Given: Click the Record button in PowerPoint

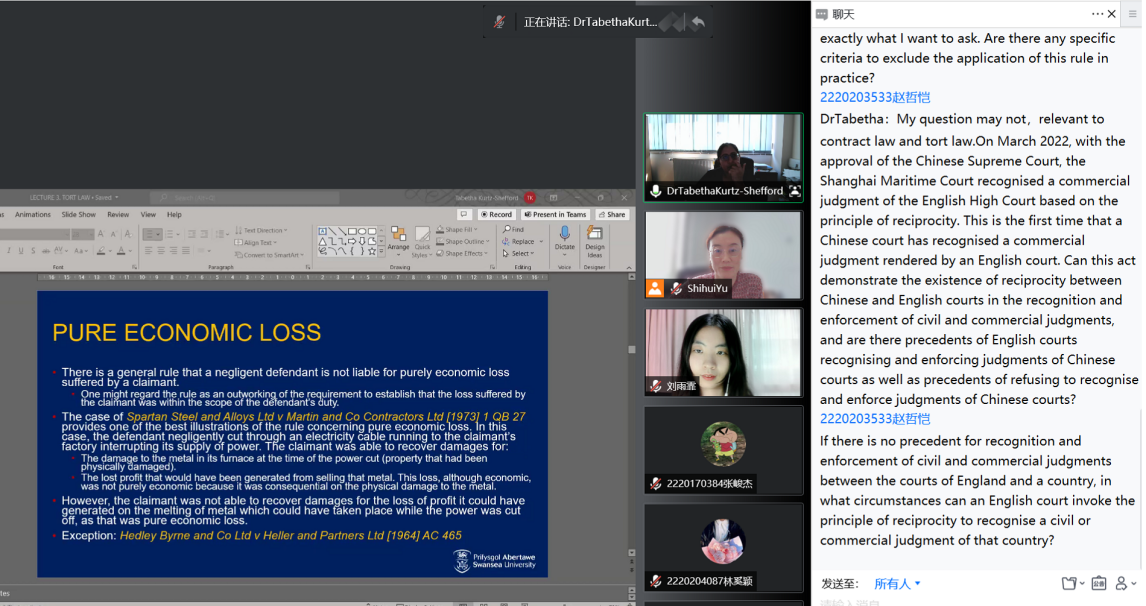Looking at the screenshot, I should 496,214.
